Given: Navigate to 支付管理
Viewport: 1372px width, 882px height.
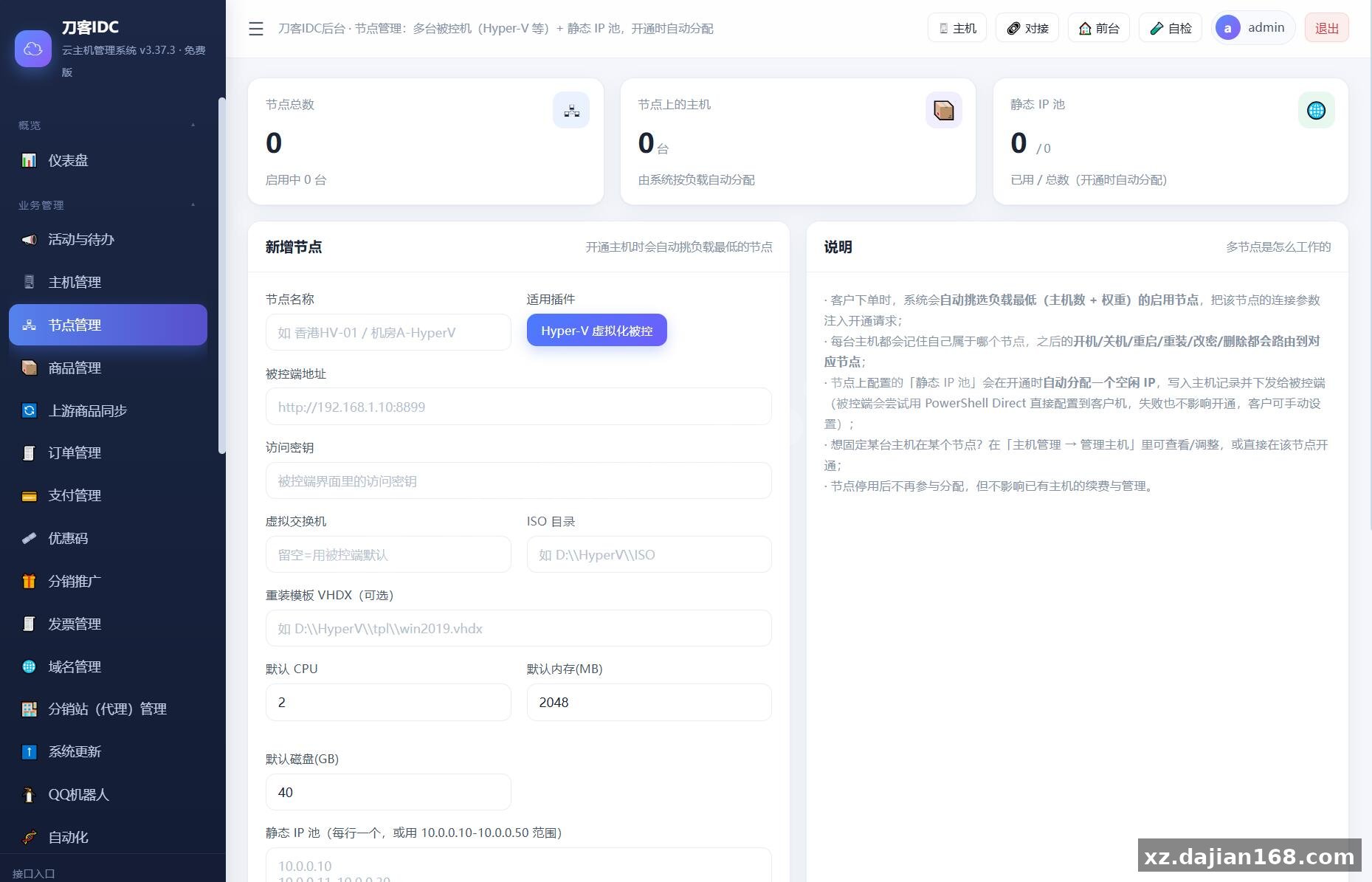Looking at the screenshot, I should coord(108,495).
